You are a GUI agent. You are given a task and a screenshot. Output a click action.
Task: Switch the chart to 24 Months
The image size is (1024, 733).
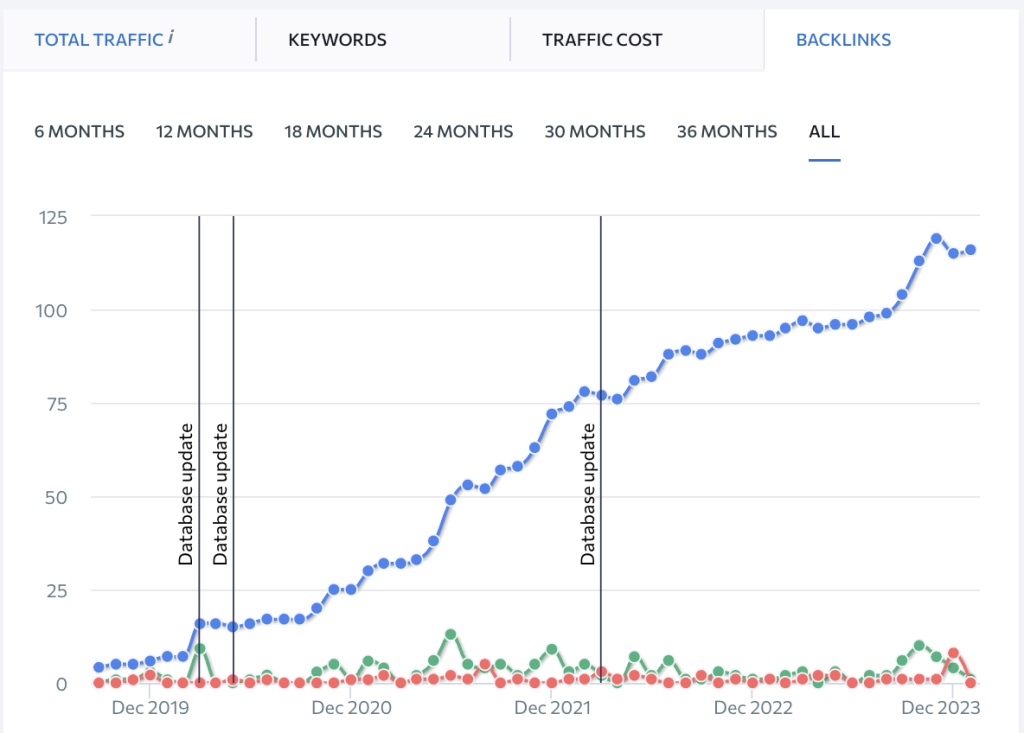coord(463,132)
